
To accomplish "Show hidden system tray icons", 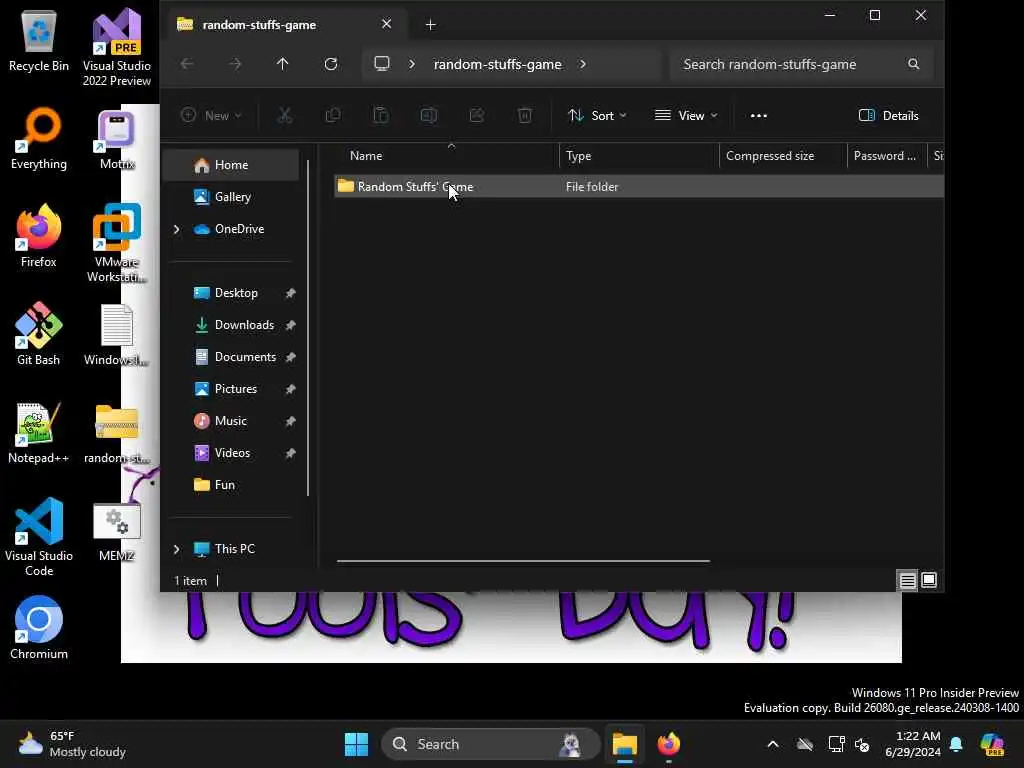I will tap(773, 744).
